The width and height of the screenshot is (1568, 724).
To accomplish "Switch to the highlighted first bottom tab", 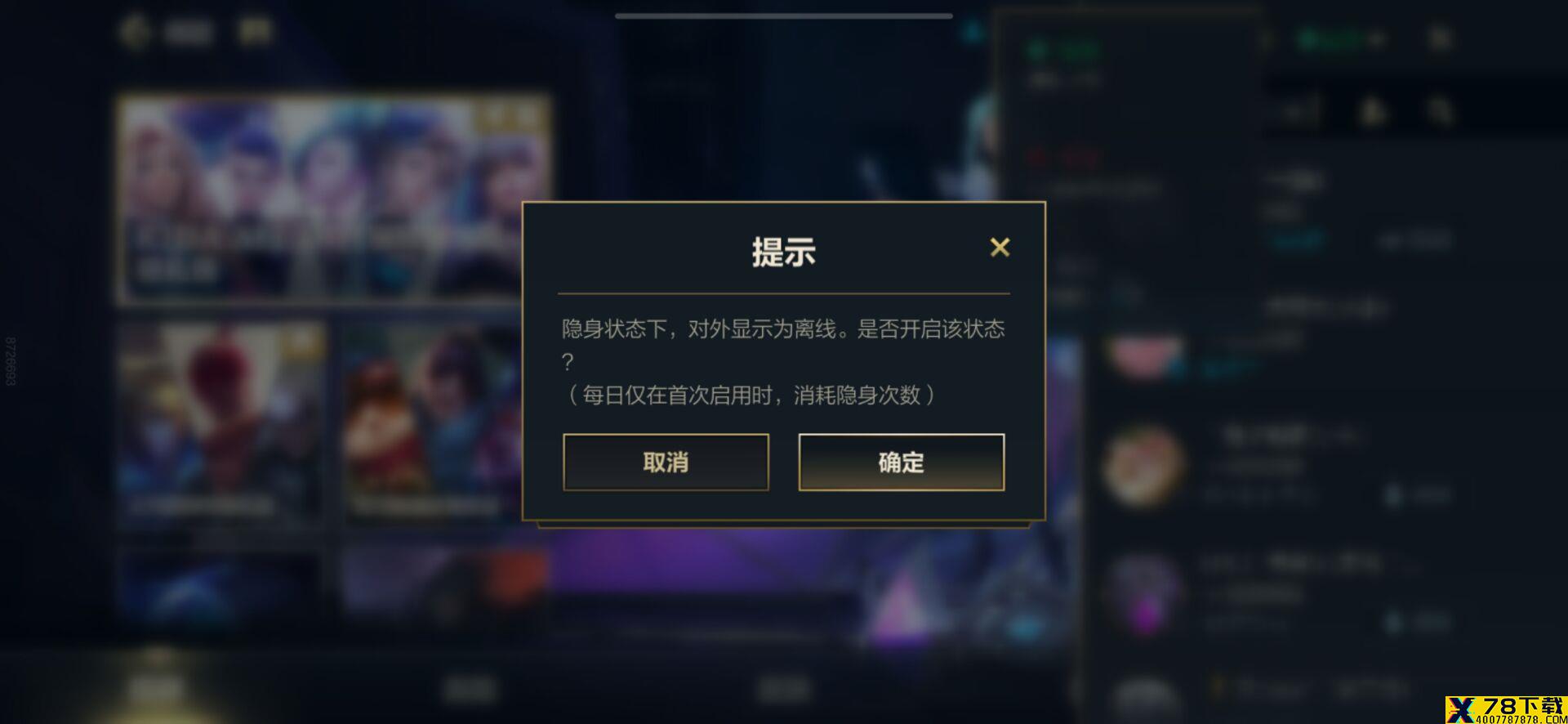I will pyautogui.click(x=155, y=688).
